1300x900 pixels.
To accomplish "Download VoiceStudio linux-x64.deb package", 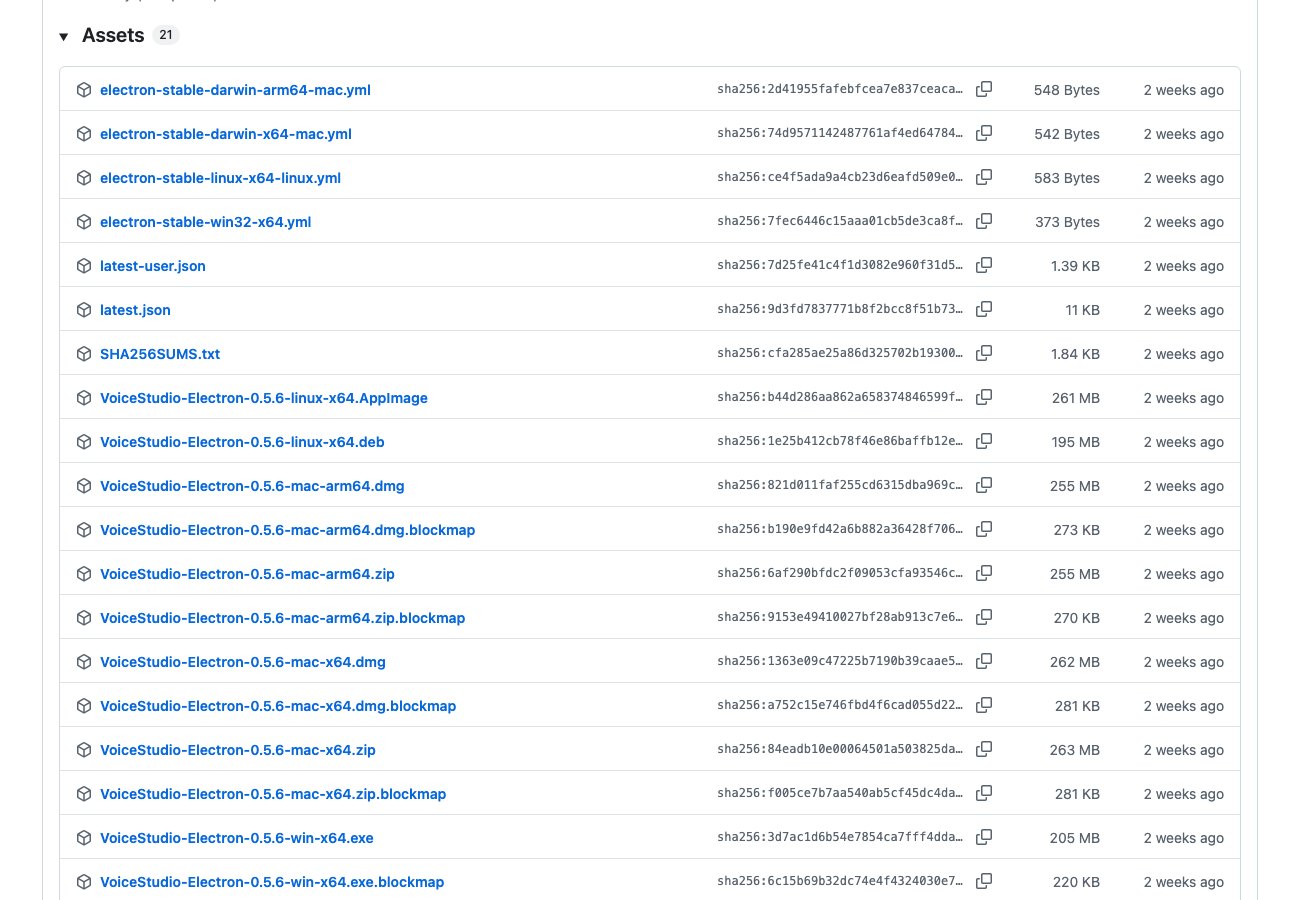I will point(242,442).
